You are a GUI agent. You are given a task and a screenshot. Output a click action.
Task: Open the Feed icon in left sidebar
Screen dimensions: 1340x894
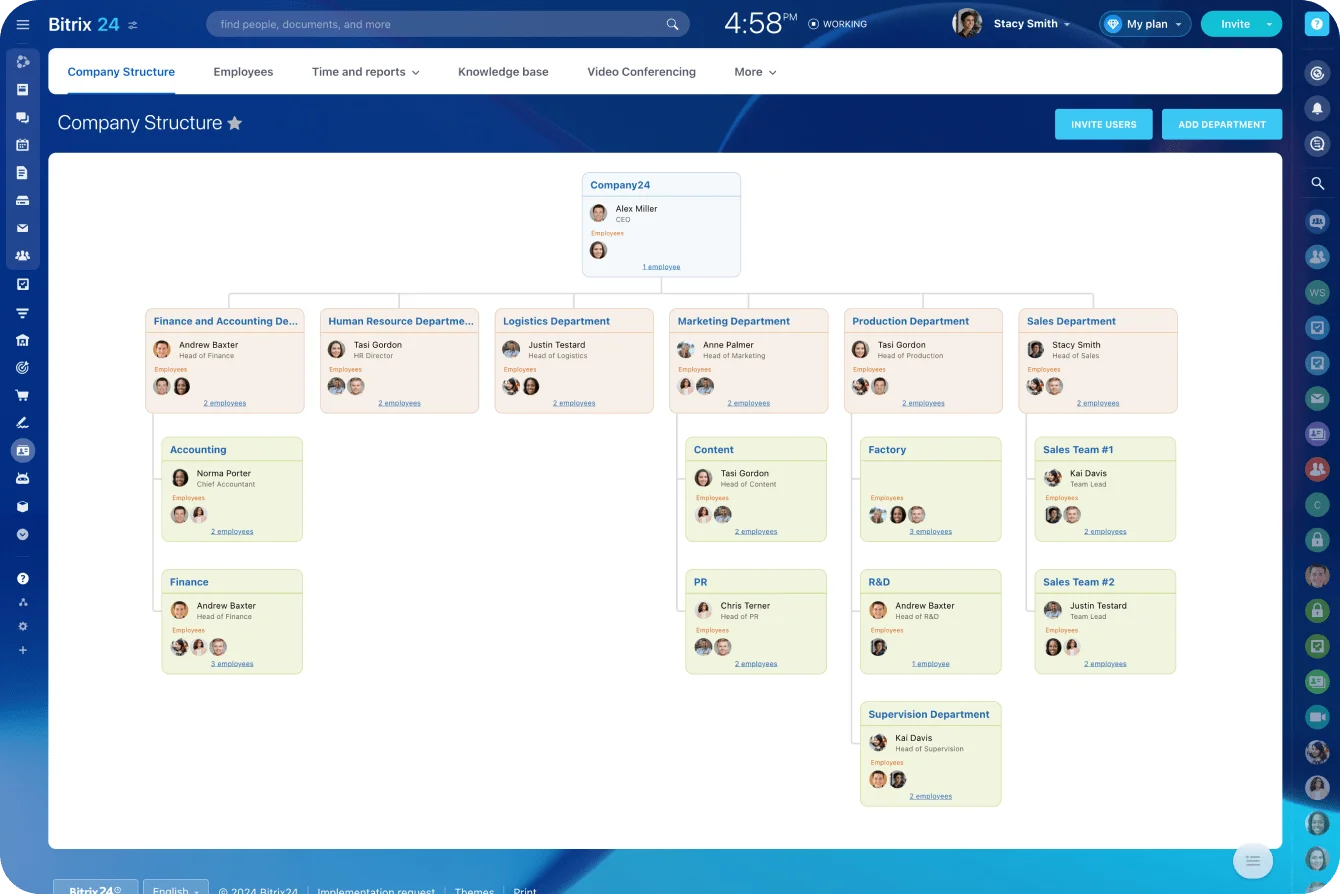pos(23,89)
